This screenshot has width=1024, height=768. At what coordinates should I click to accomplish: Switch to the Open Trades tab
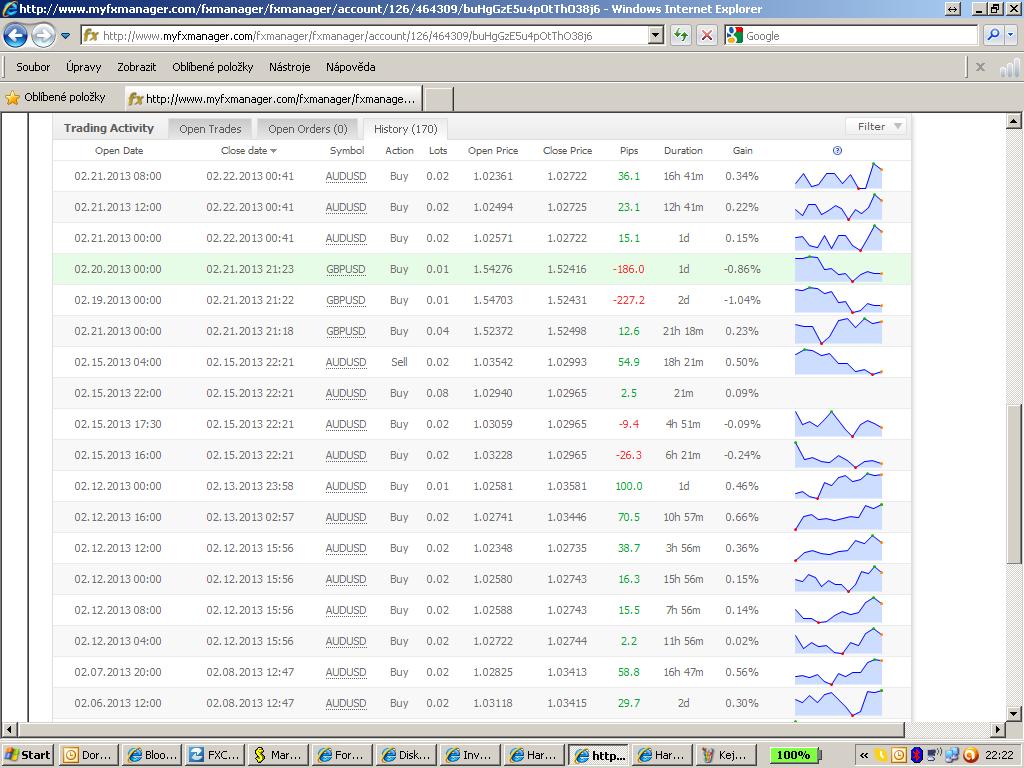tap(210, 129)
